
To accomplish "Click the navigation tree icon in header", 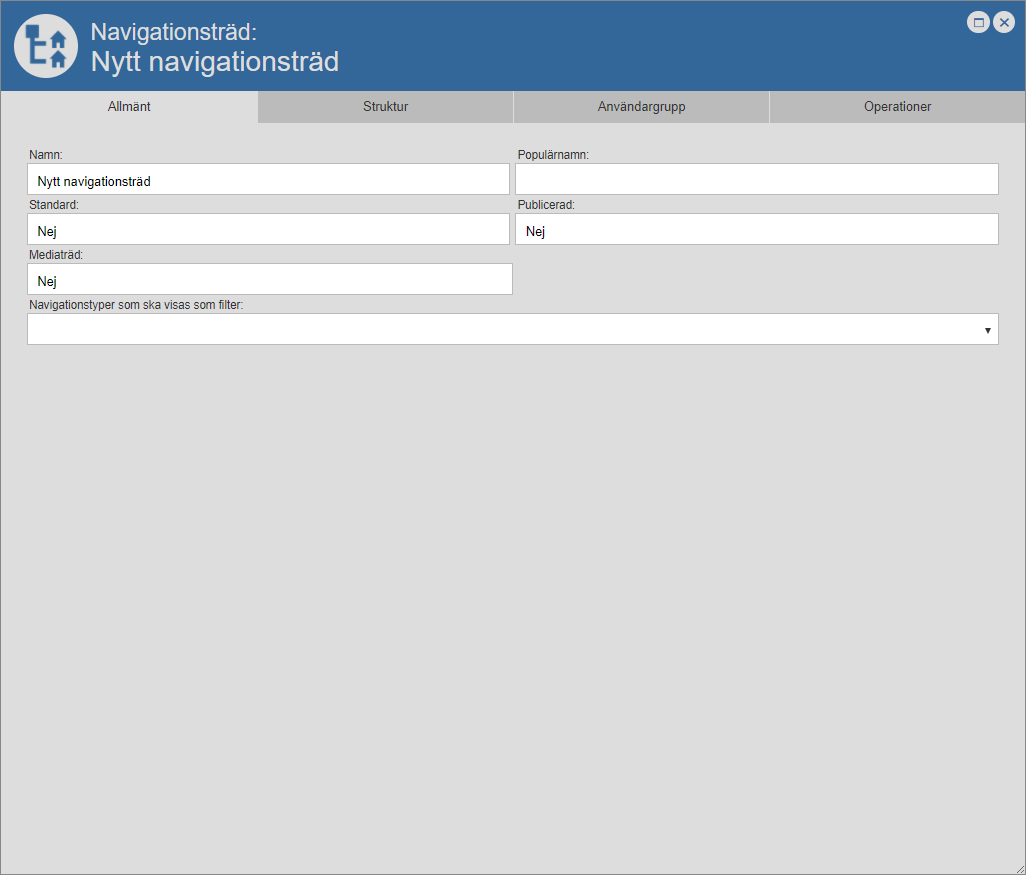I will point(46,46).
